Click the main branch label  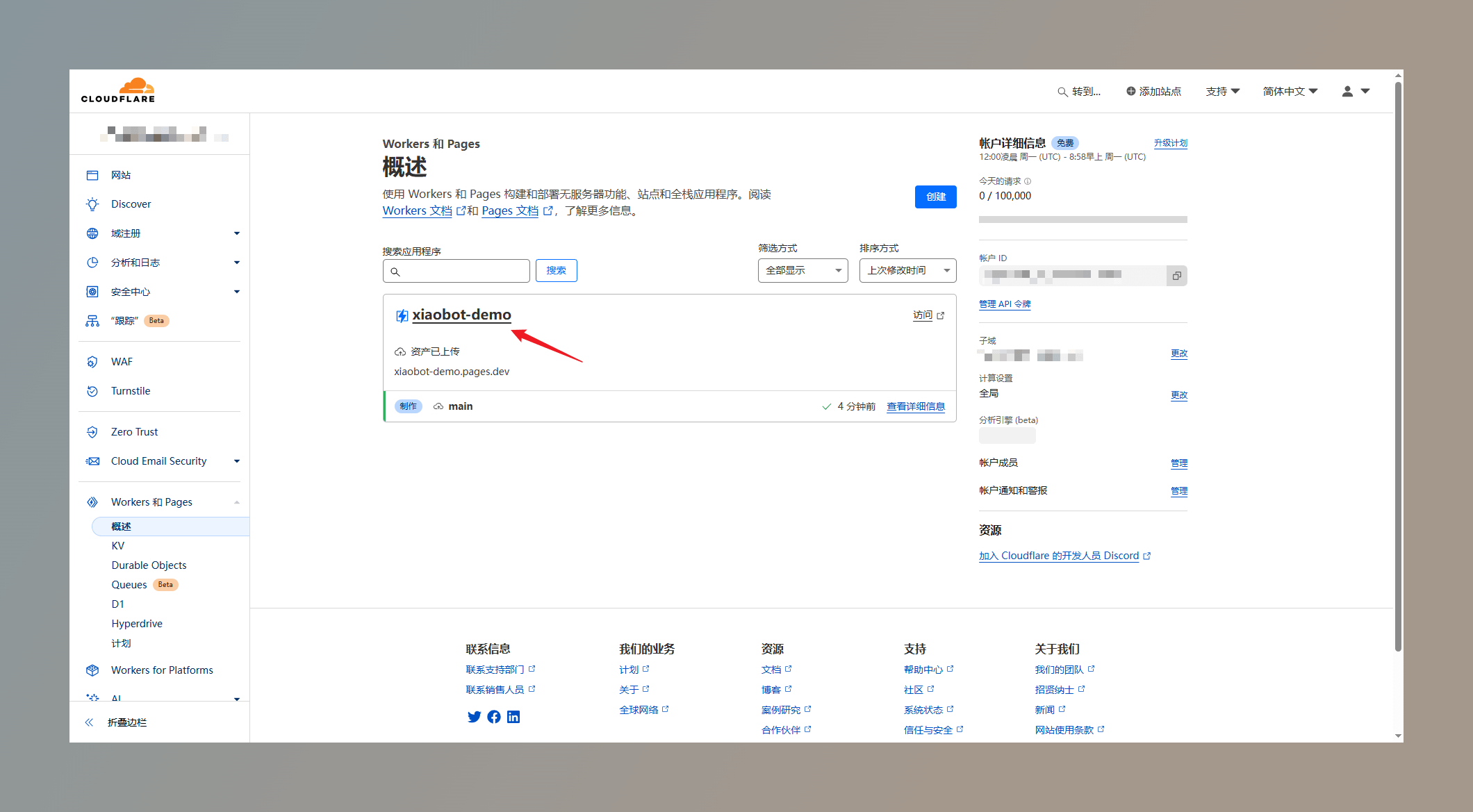click(460, 406)
